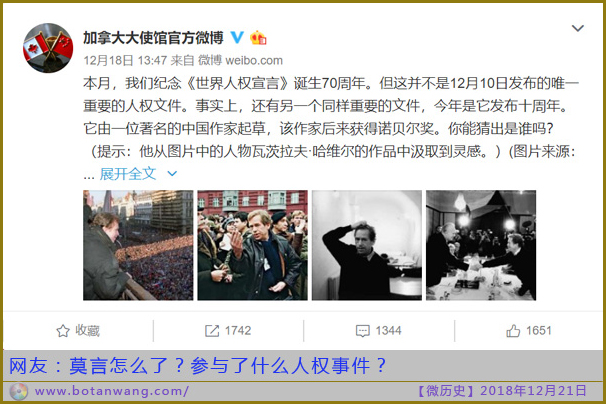This screenshot has height=404, width=606.
Task: Open the handshake dinner photo thumbnail
Action: coord(481,245)
